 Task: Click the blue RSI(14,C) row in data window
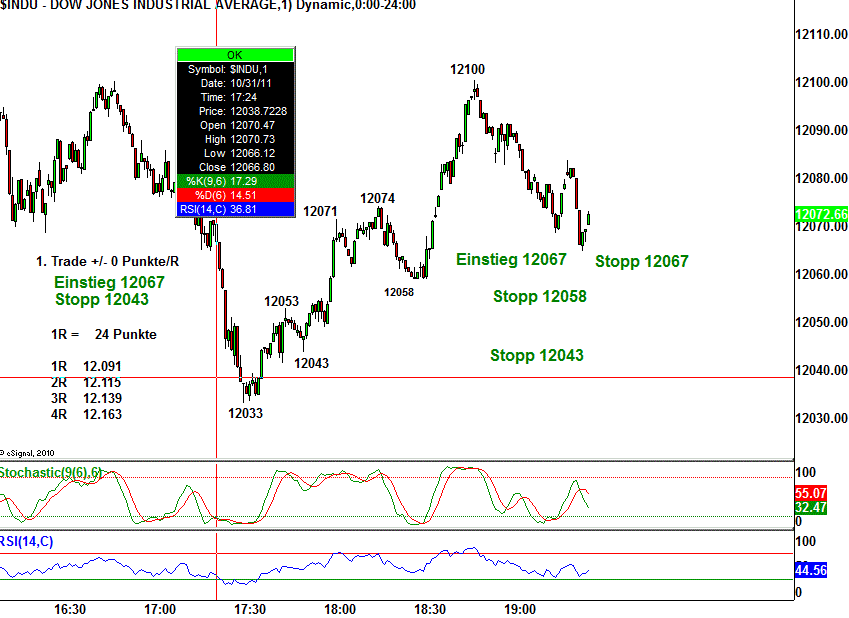coord(235,209)
